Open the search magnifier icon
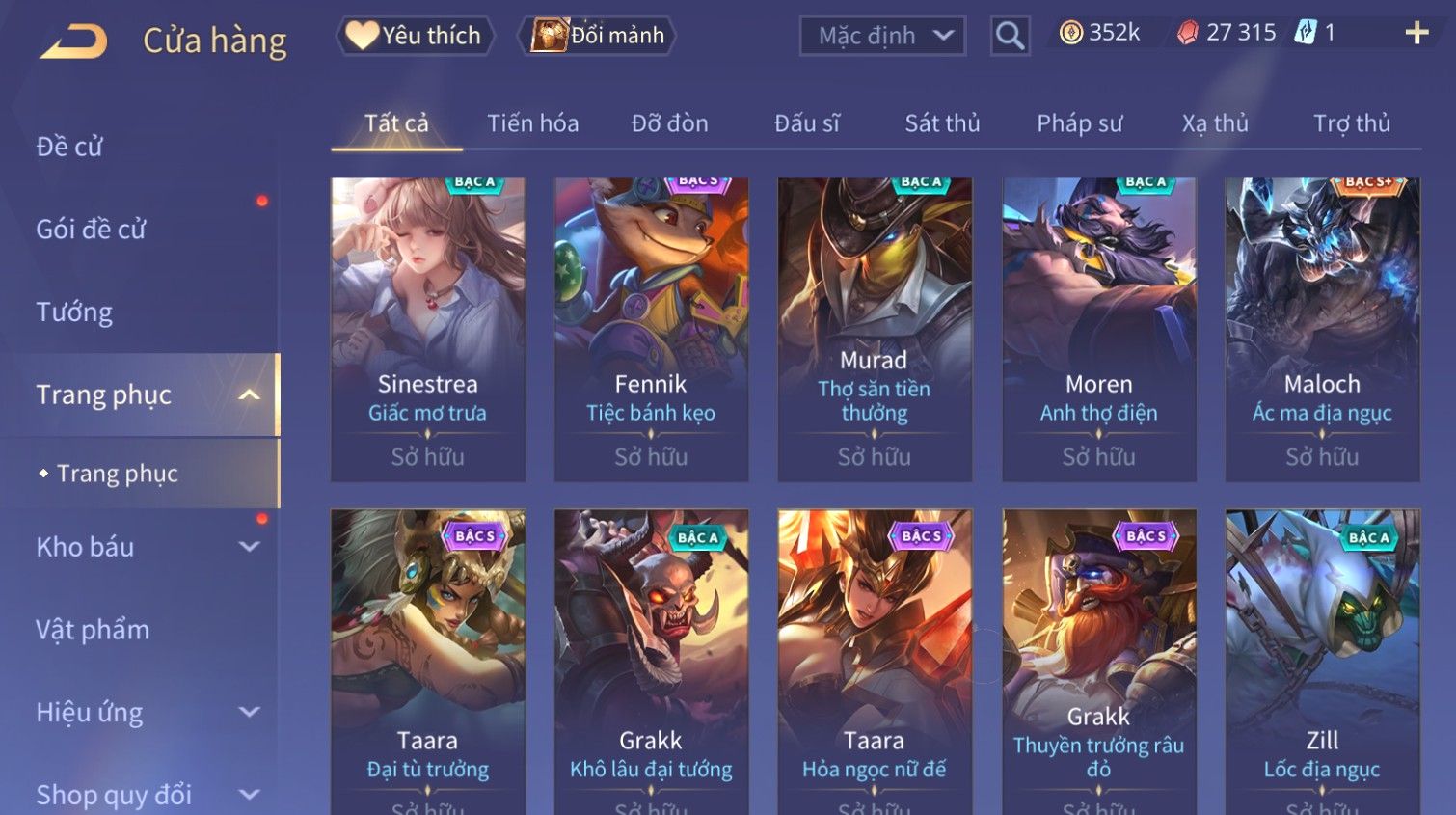The height and width of the screenshot is (815, 1456). click(1010, 37)
